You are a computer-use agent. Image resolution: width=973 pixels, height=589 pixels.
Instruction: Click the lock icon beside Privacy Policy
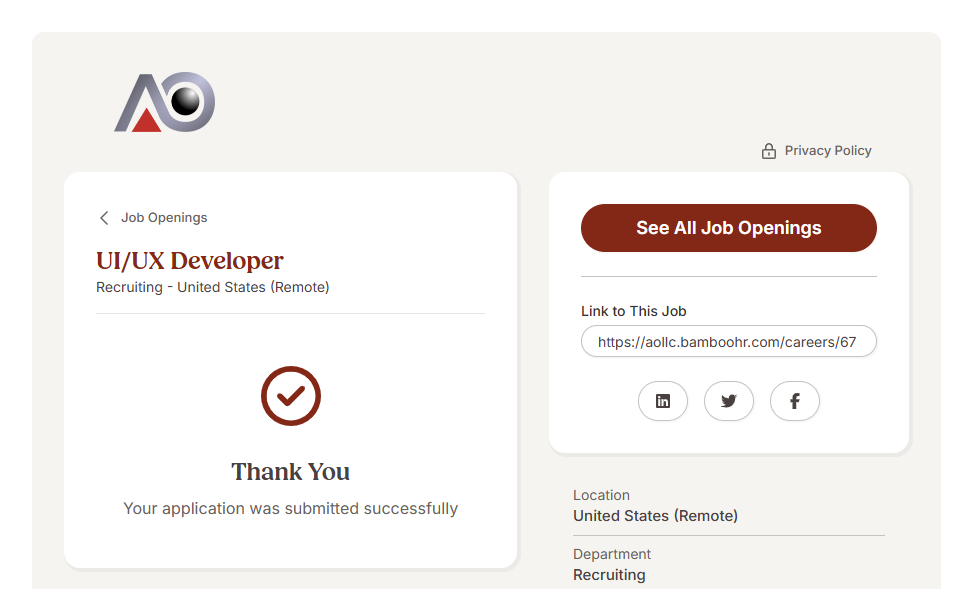[x=769, y=151]
